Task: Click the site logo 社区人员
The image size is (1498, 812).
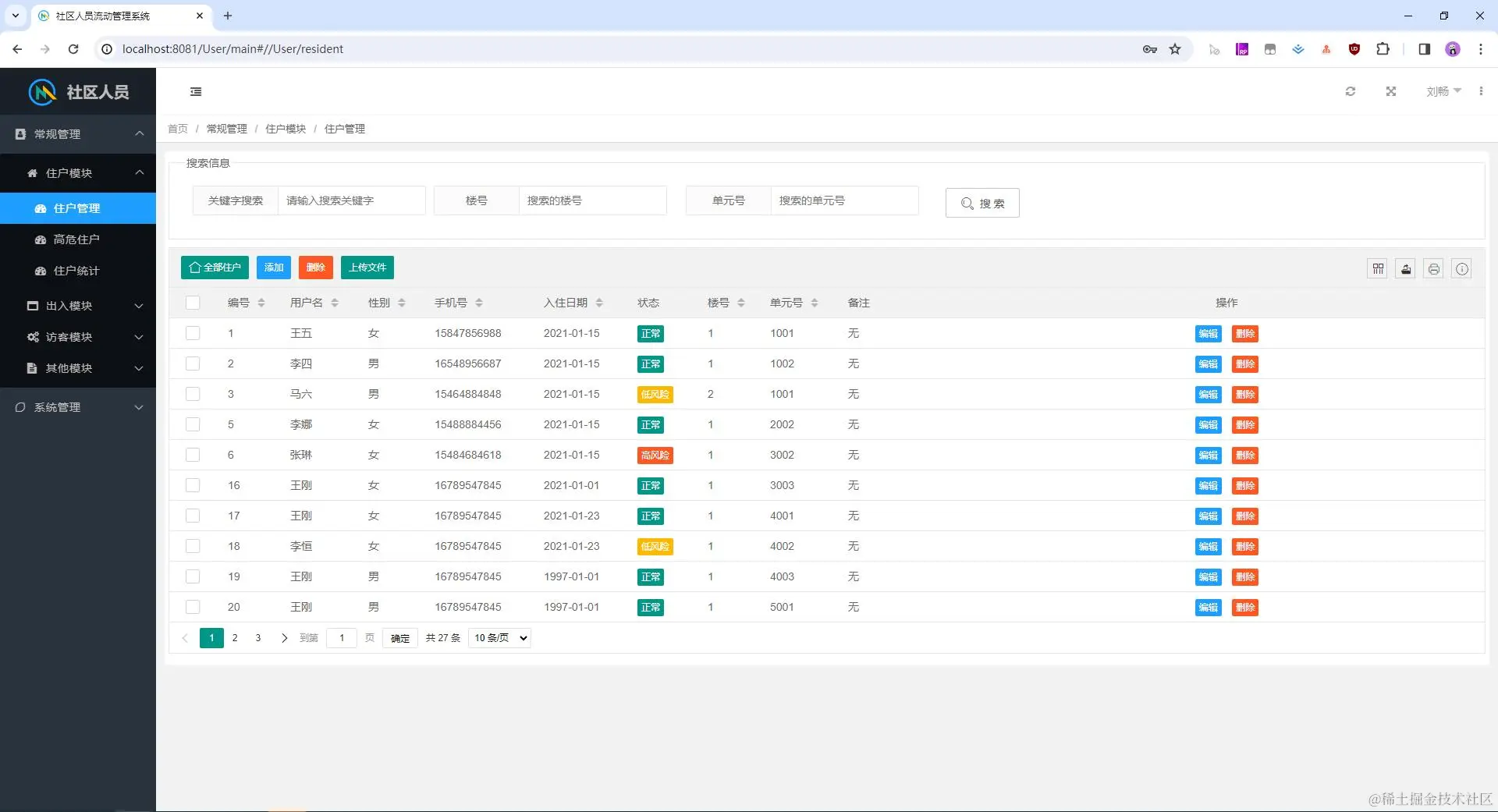Action: [x=78, y=92]
